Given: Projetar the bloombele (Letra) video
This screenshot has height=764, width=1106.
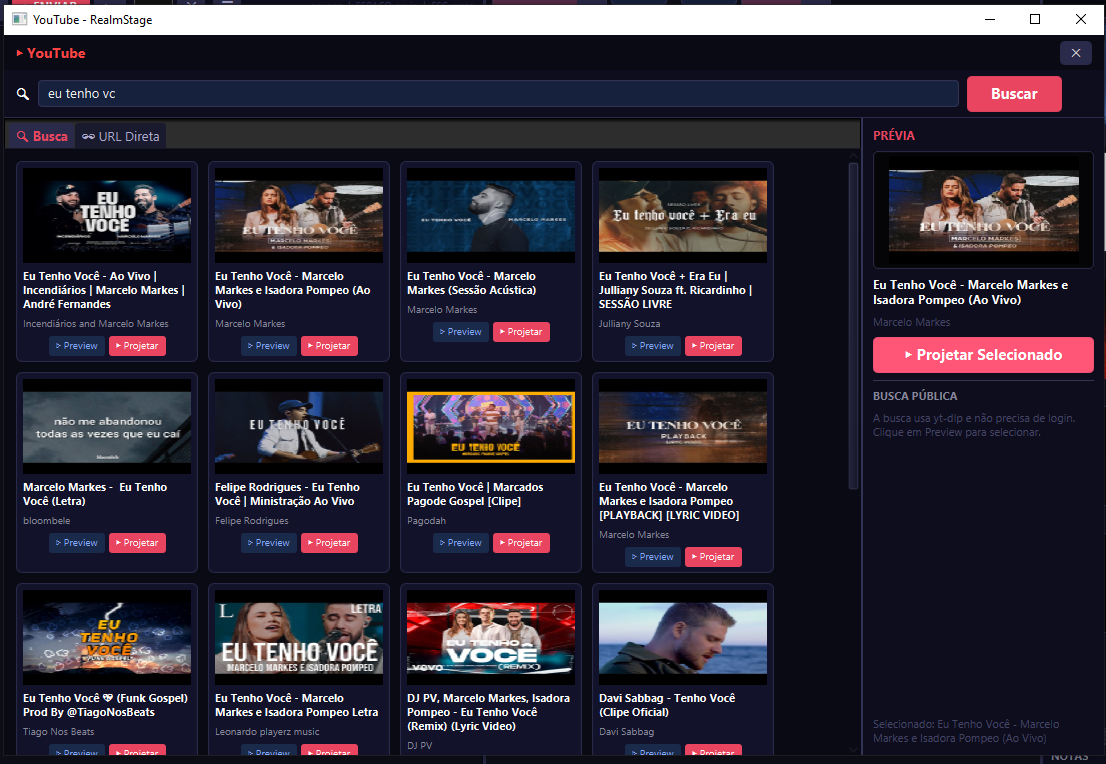Looking at the screenshot, I should click(137, 542).
